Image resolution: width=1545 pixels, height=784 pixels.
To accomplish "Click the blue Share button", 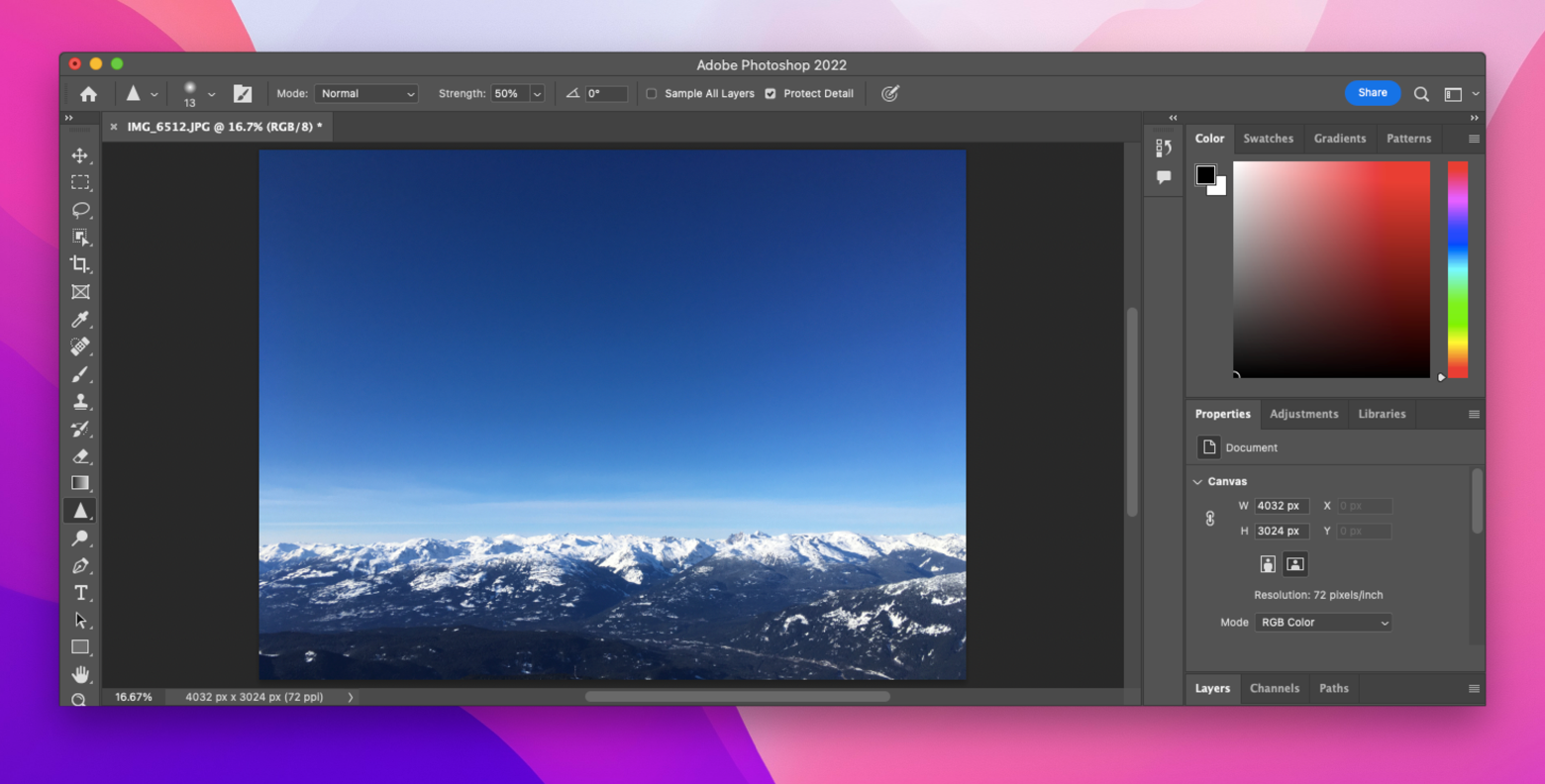I will [1372, 93].
